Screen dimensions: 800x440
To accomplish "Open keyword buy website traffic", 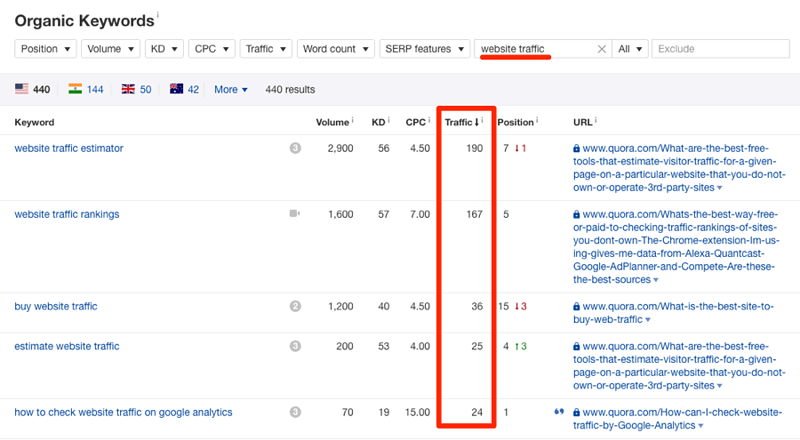I will pyautogui.click(x=56, y=306).
